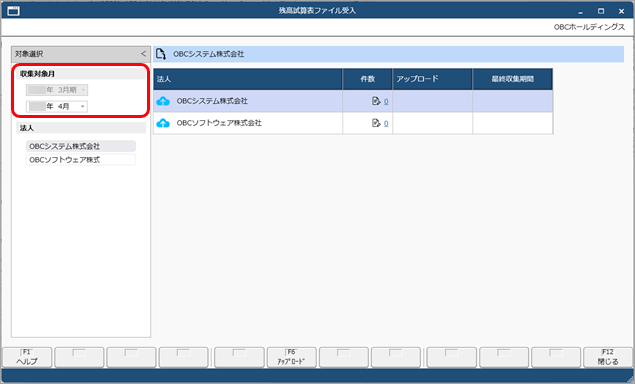The width and height of the screenshot is (635, 384).
Task: Click the アップロード cell for OBCシステム株式会社
Action: pos(432,101)
